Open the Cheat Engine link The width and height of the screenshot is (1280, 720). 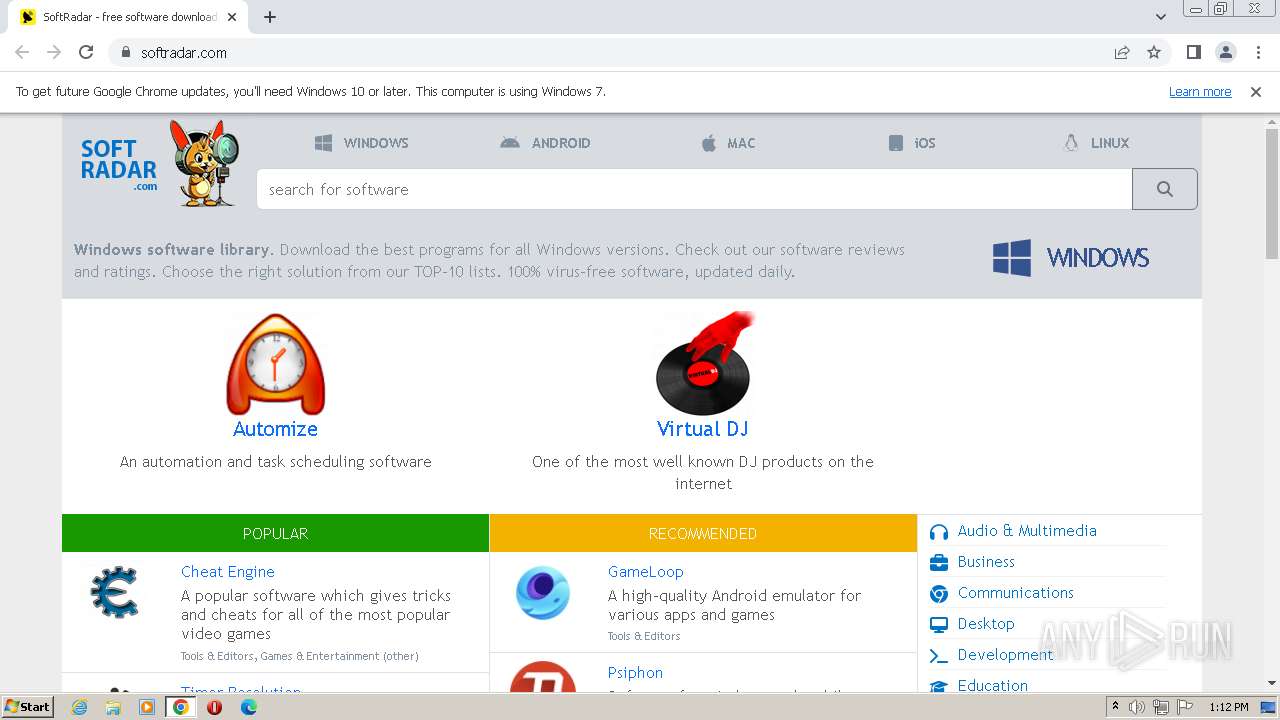(x=228, y=572)
